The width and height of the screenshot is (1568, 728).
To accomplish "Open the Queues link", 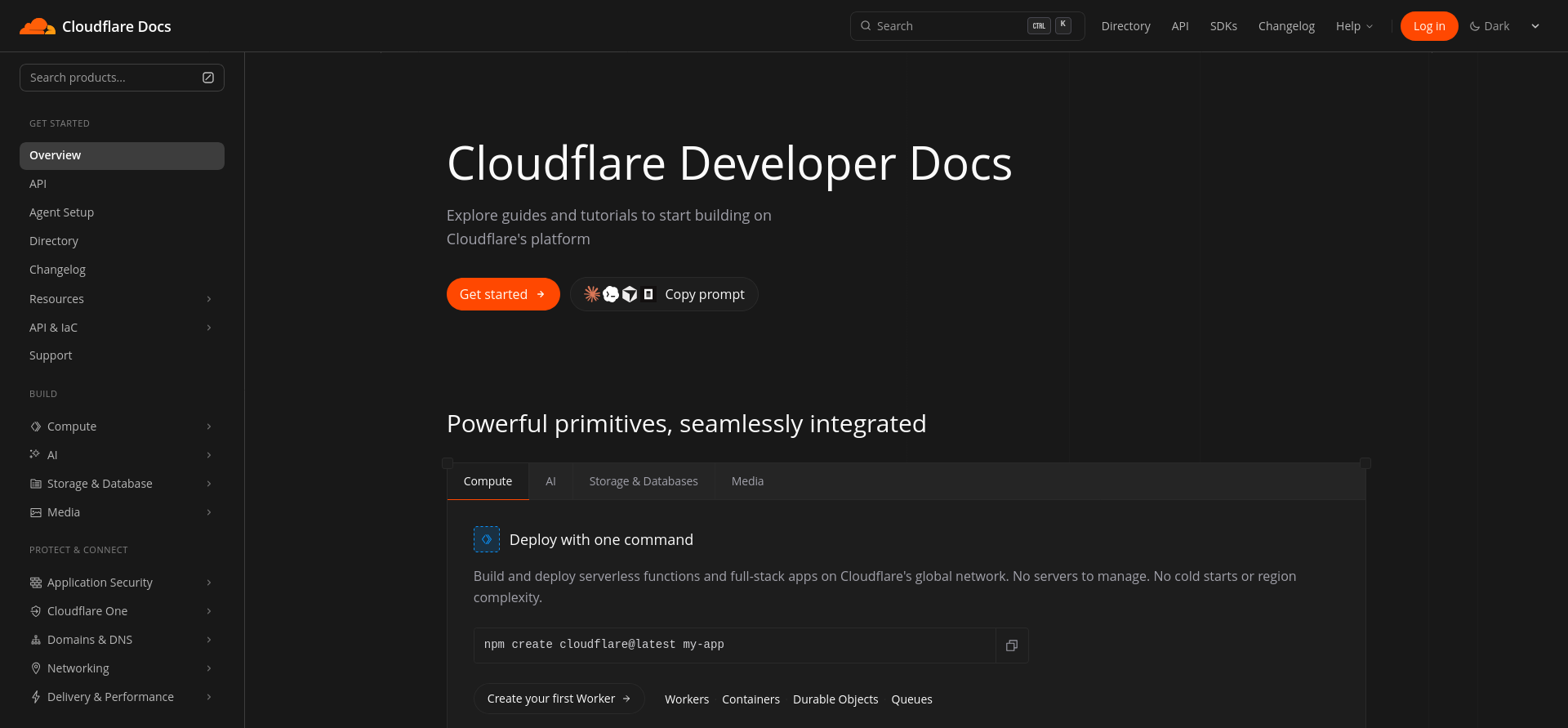I will (x=911, y=699).
